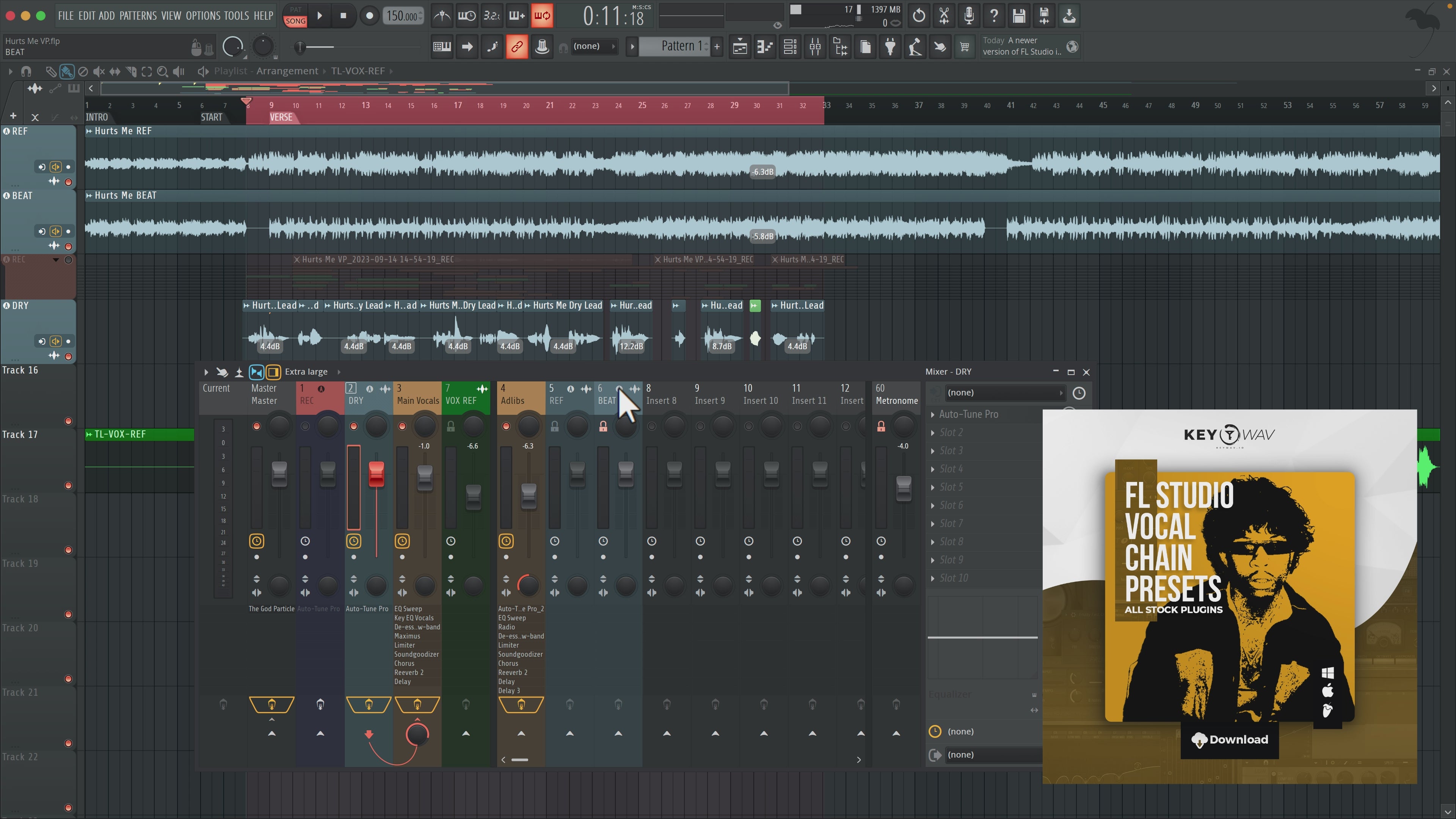The height and width of the screenshot is (819, 1456).
Task: Select the Zoom tool in Playlist toolbar
Action: (x=162, y=71)
